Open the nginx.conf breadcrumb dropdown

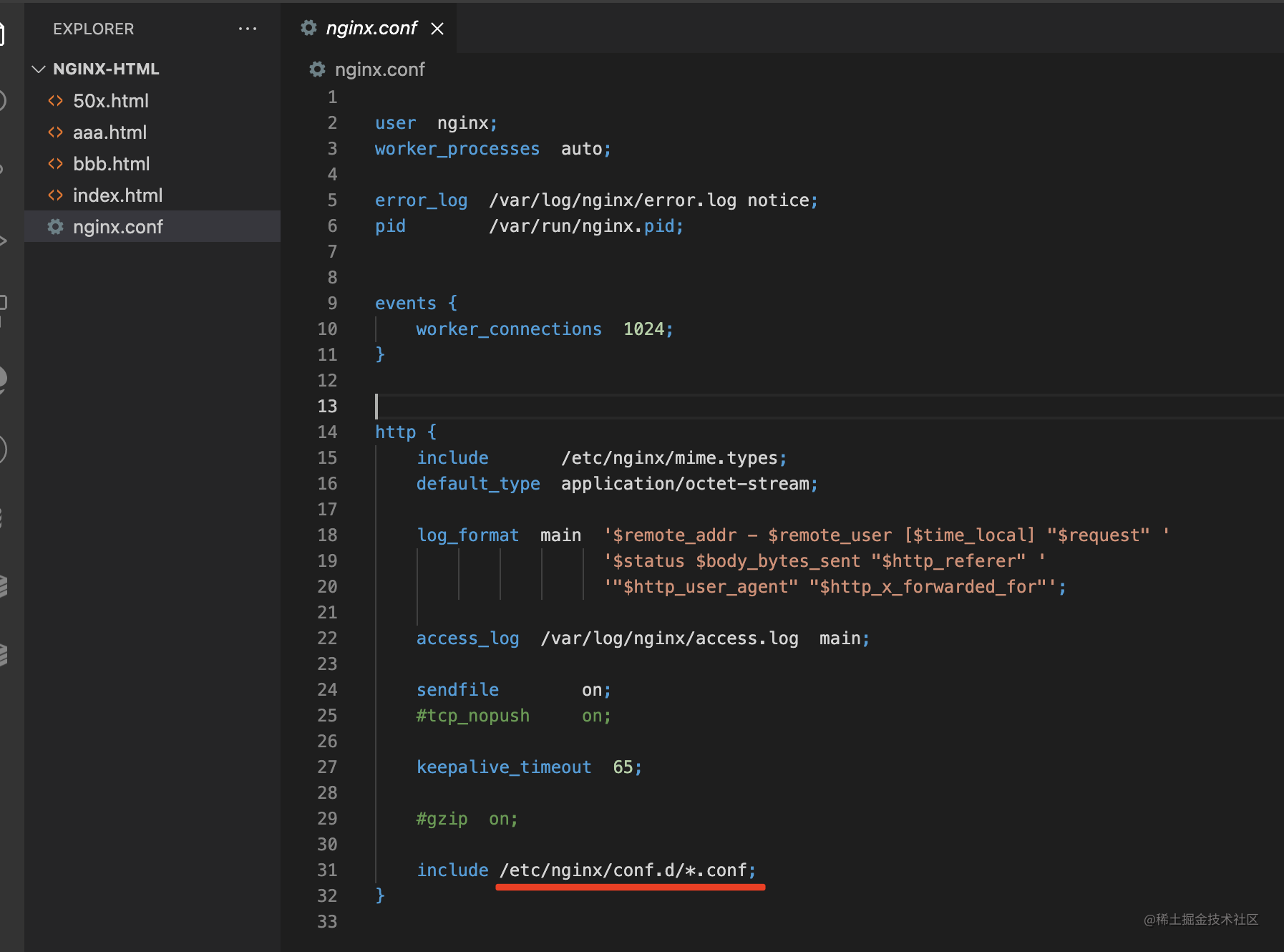point(379,69)
